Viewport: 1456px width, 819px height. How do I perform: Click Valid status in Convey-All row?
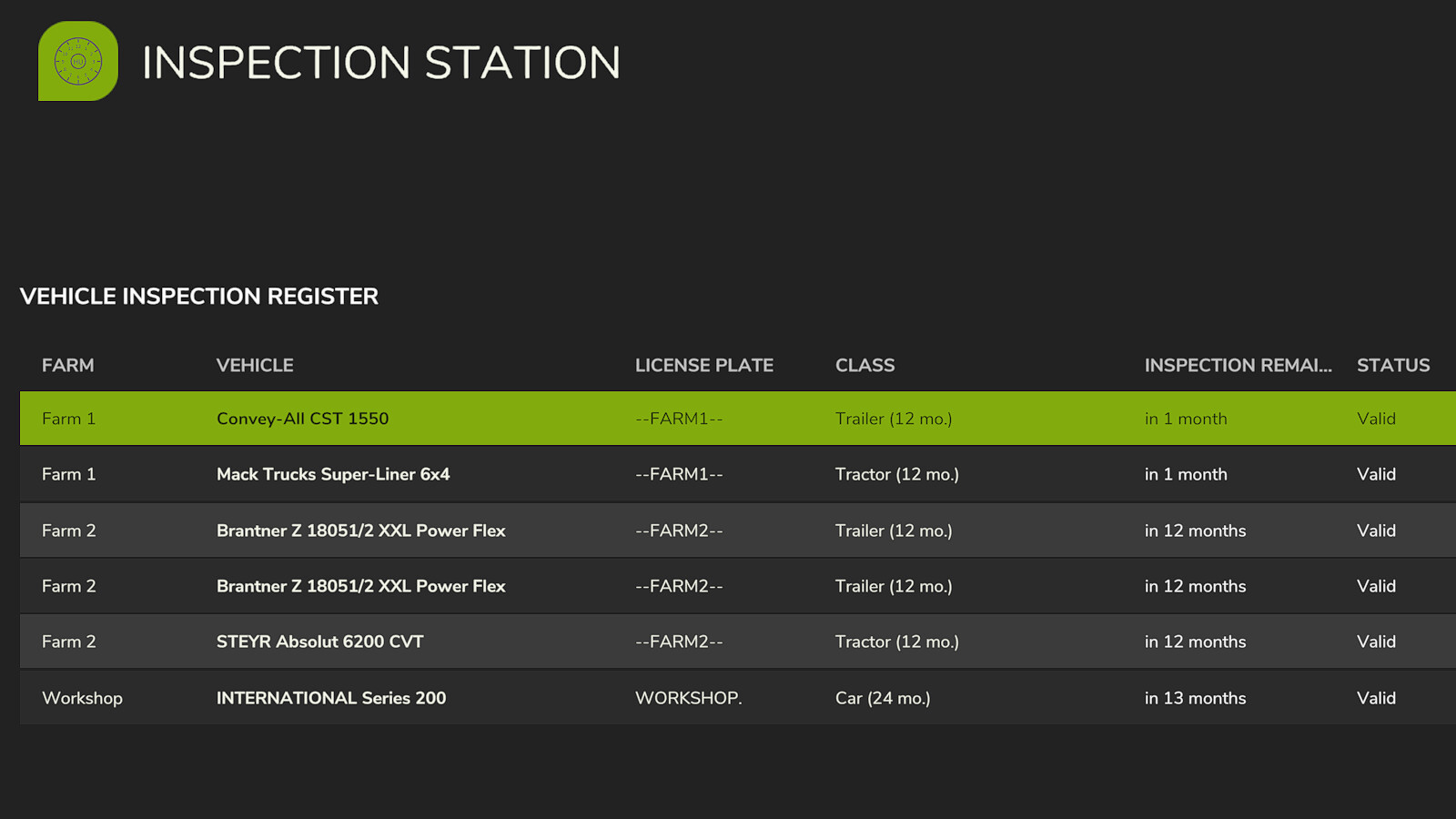click(x=1376, y=419)
